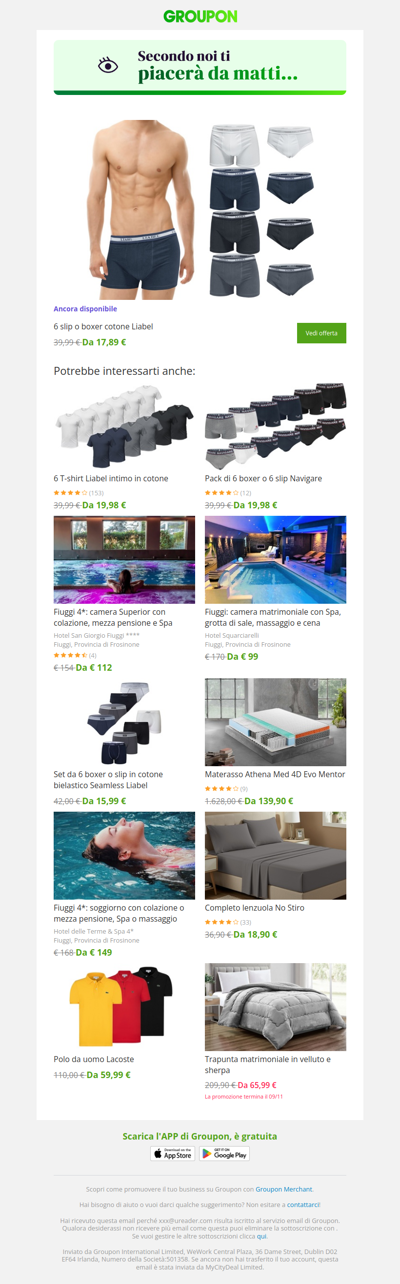Click the star rating under Pack Navigare boxer

221,493
